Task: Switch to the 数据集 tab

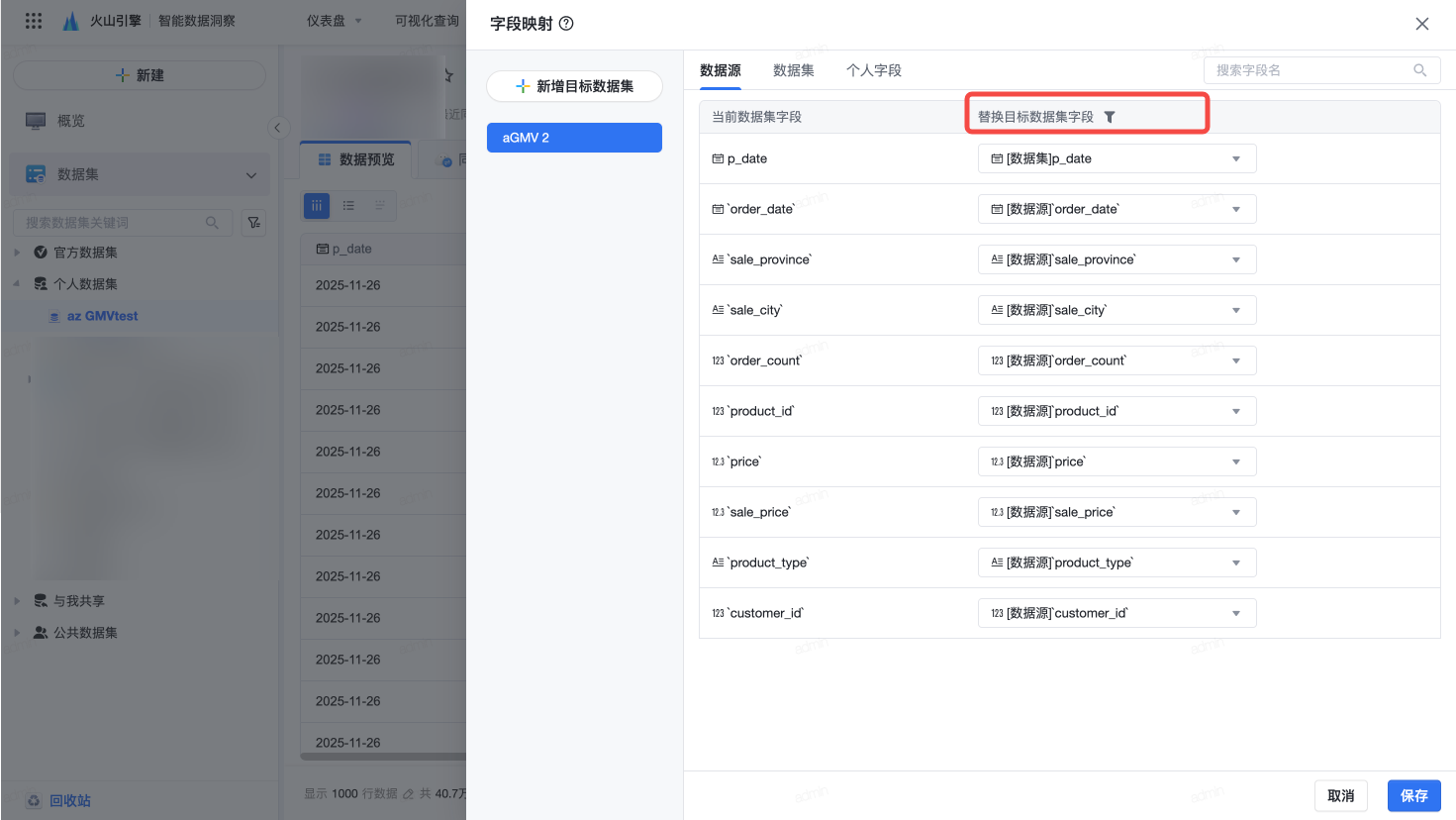Action: click(793, 70)
